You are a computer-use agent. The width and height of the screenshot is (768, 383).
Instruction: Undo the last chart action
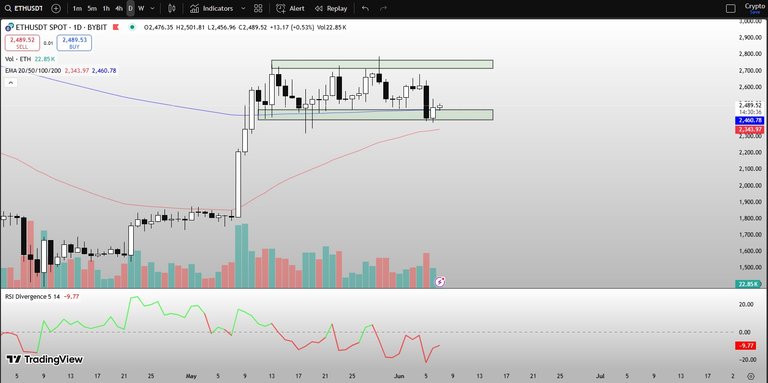[x=365, y=8]
